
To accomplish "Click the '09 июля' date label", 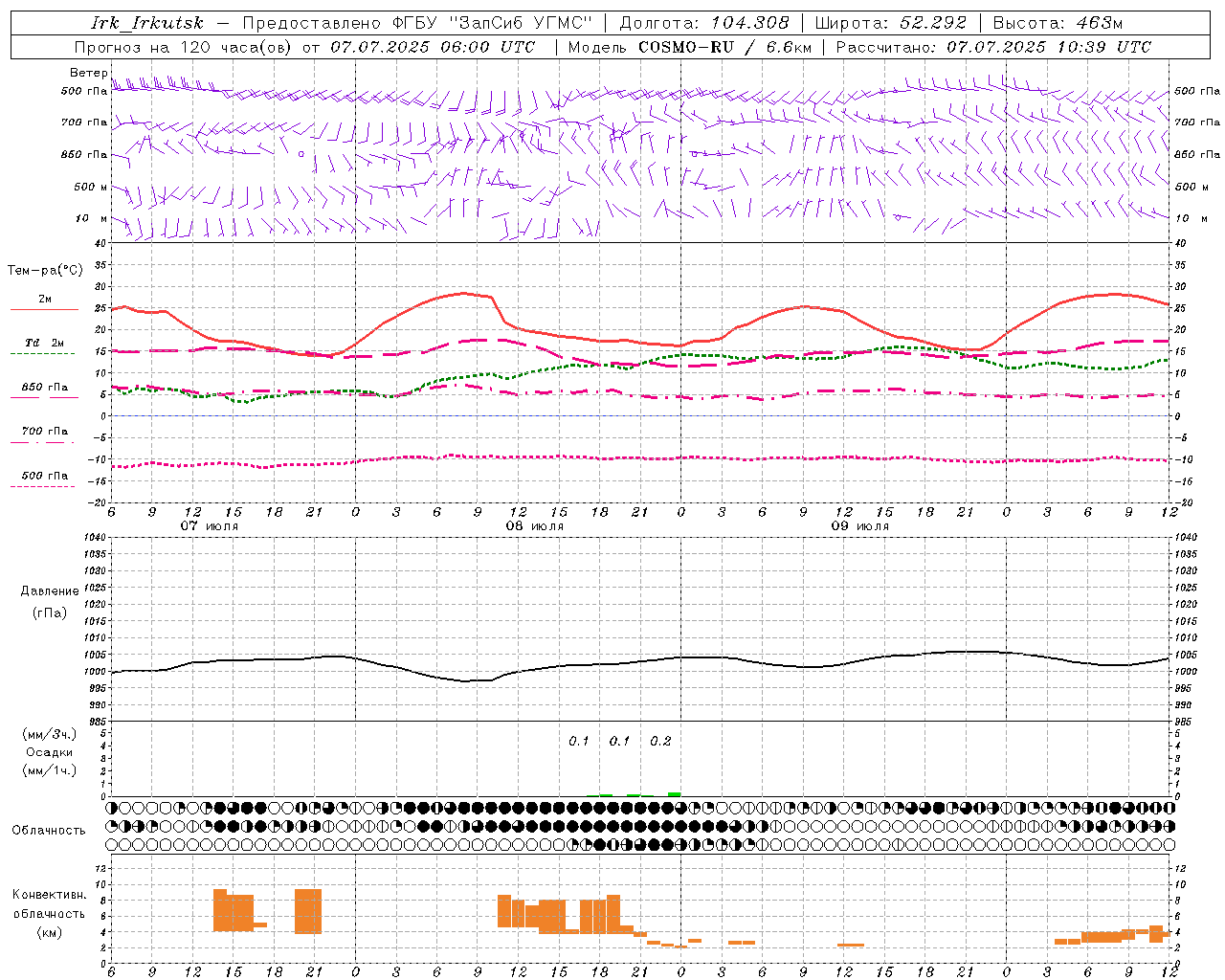I will [x=860, y=526].
